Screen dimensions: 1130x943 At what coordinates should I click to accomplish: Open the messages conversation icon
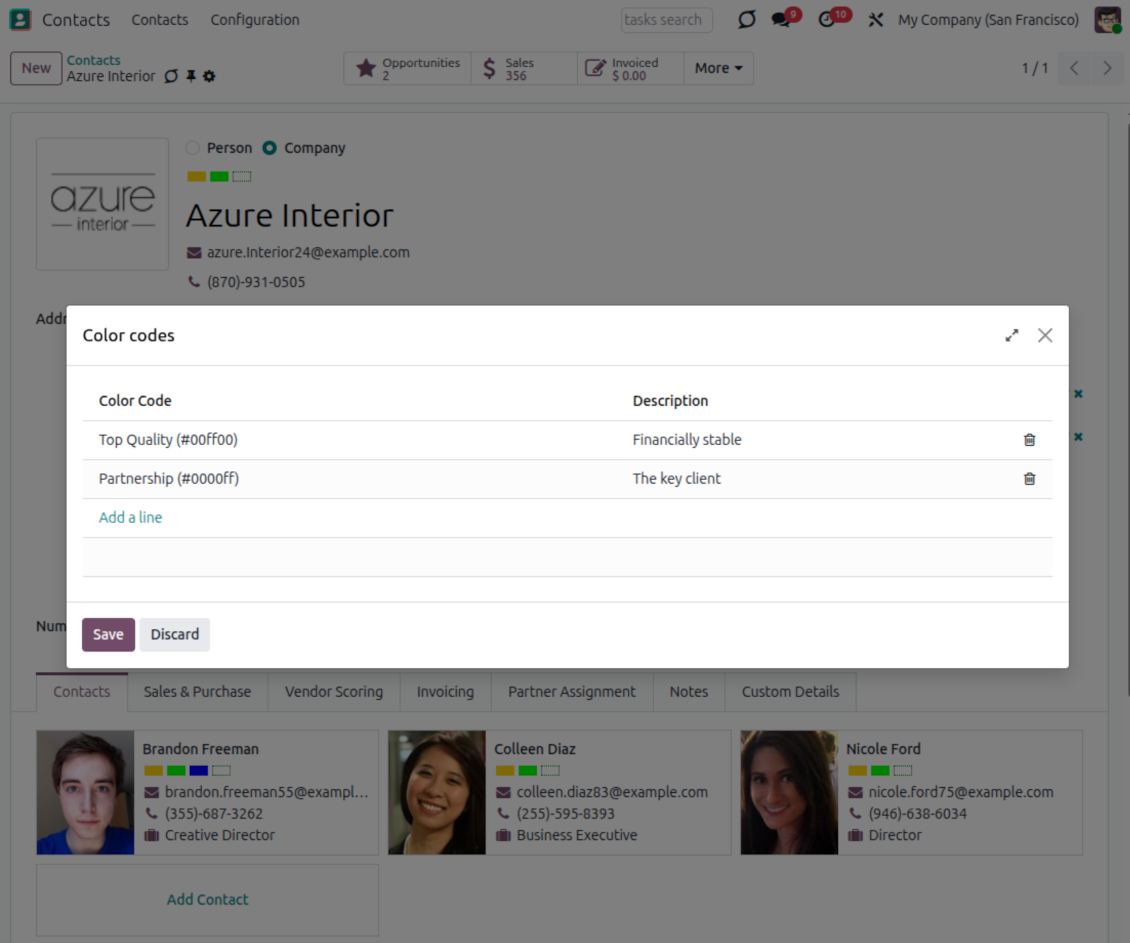coord(781,20)
